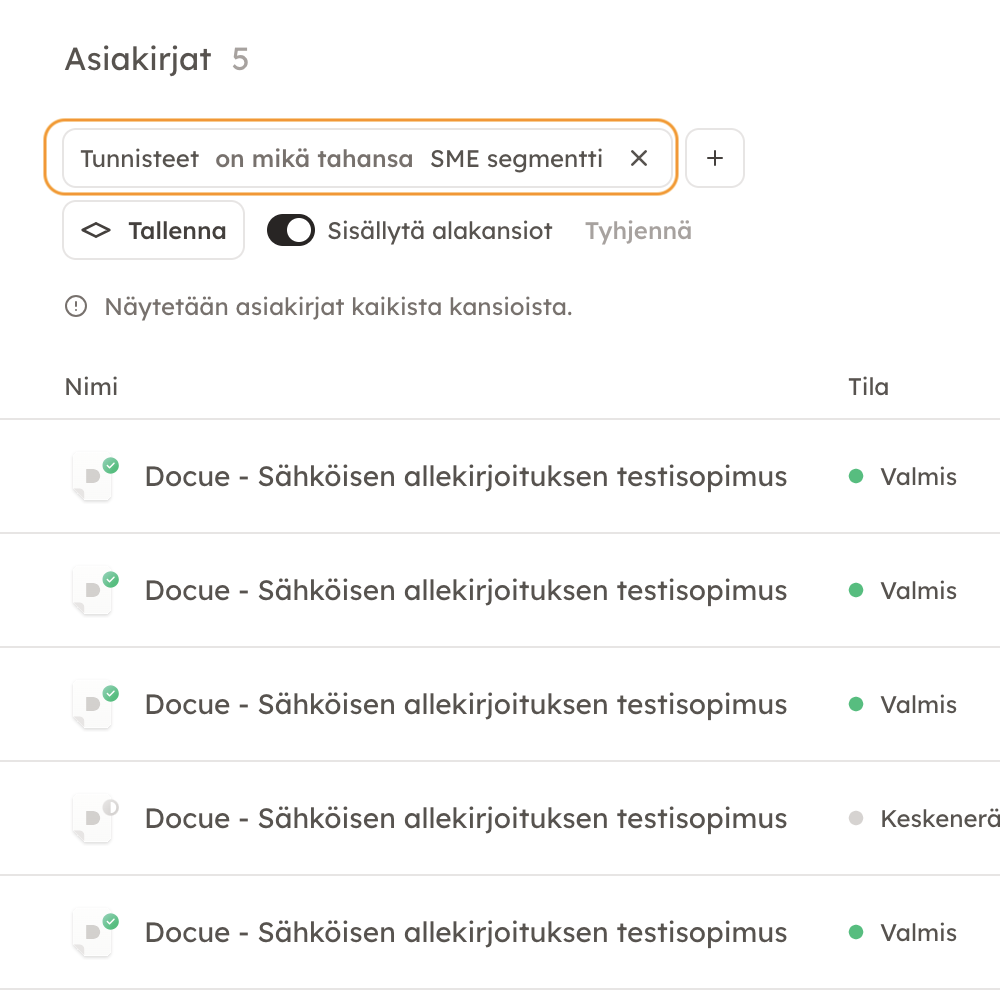Open the Tunnisteet filter field
Viewport: 1000px width, 992px height.
[140, 159]
